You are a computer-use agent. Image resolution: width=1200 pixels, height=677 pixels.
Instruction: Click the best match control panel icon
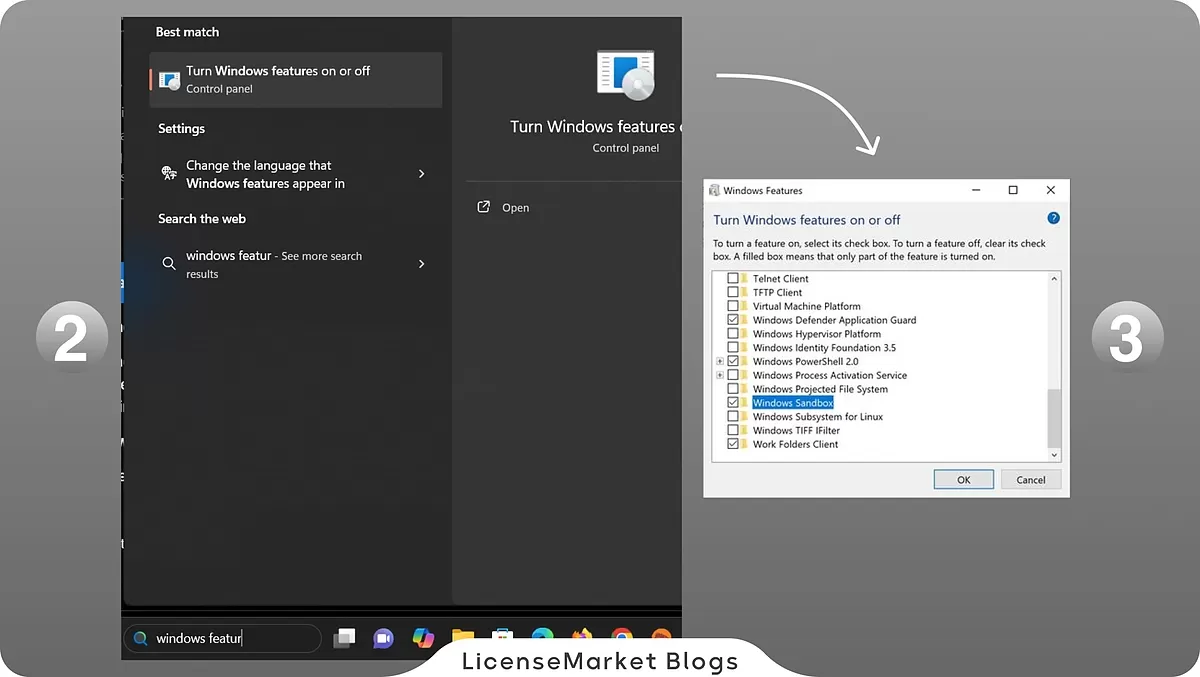(x=170, y=79)
